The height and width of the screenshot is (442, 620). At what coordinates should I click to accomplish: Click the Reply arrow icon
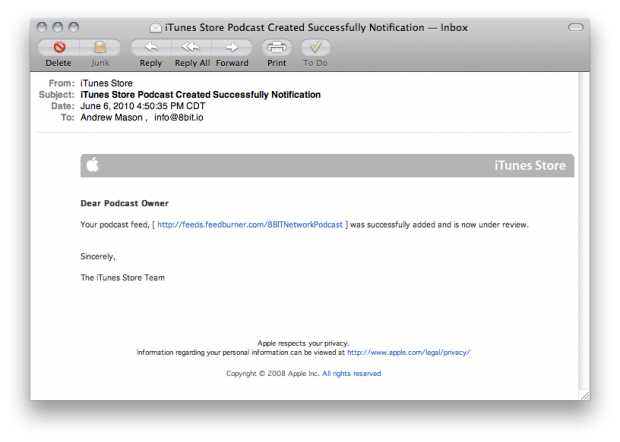pos(151,47)
